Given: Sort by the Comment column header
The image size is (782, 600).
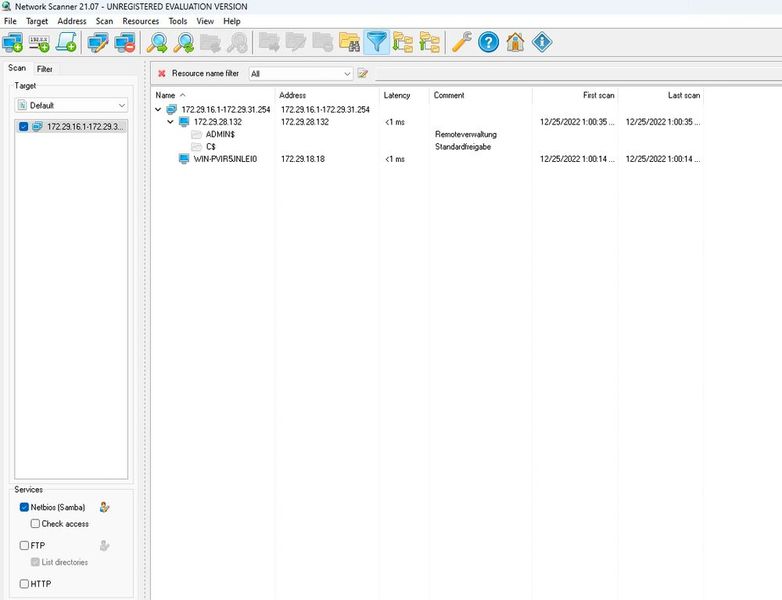Looking at the screenshot, I should pyautogui.click(x=480, y=95).
